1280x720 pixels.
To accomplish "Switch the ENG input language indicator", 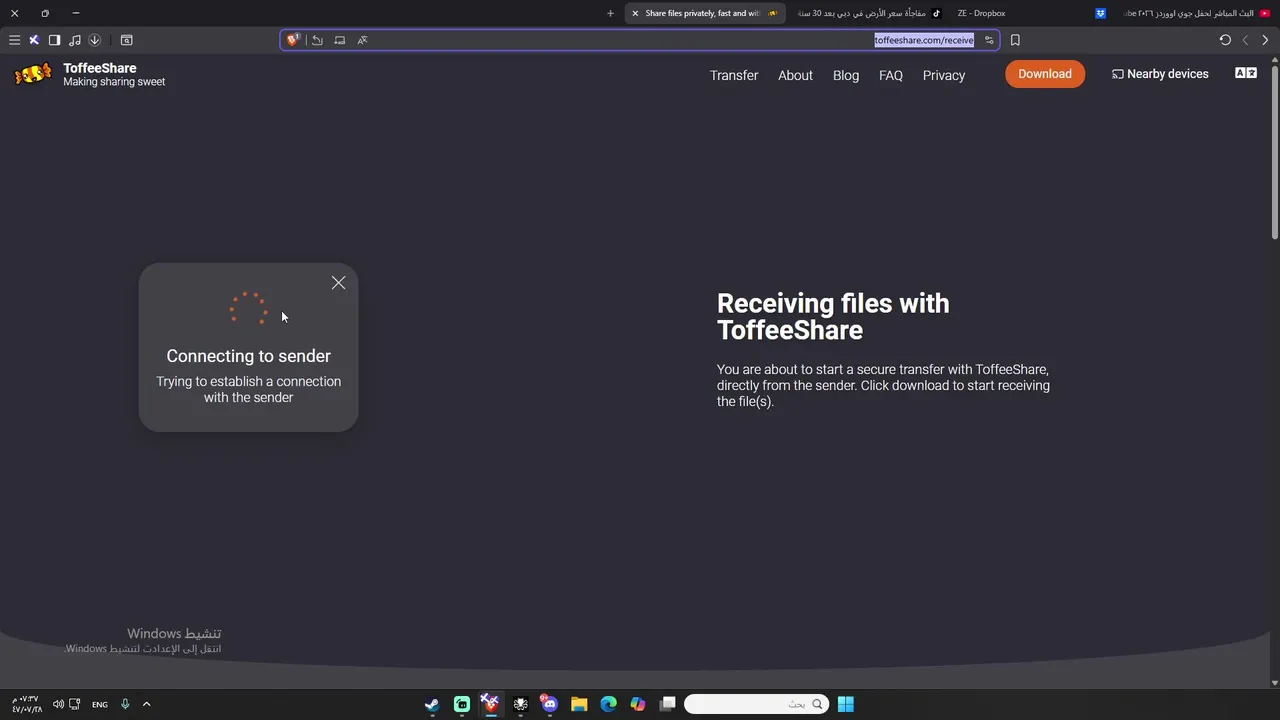I will (x=100, y=705).
